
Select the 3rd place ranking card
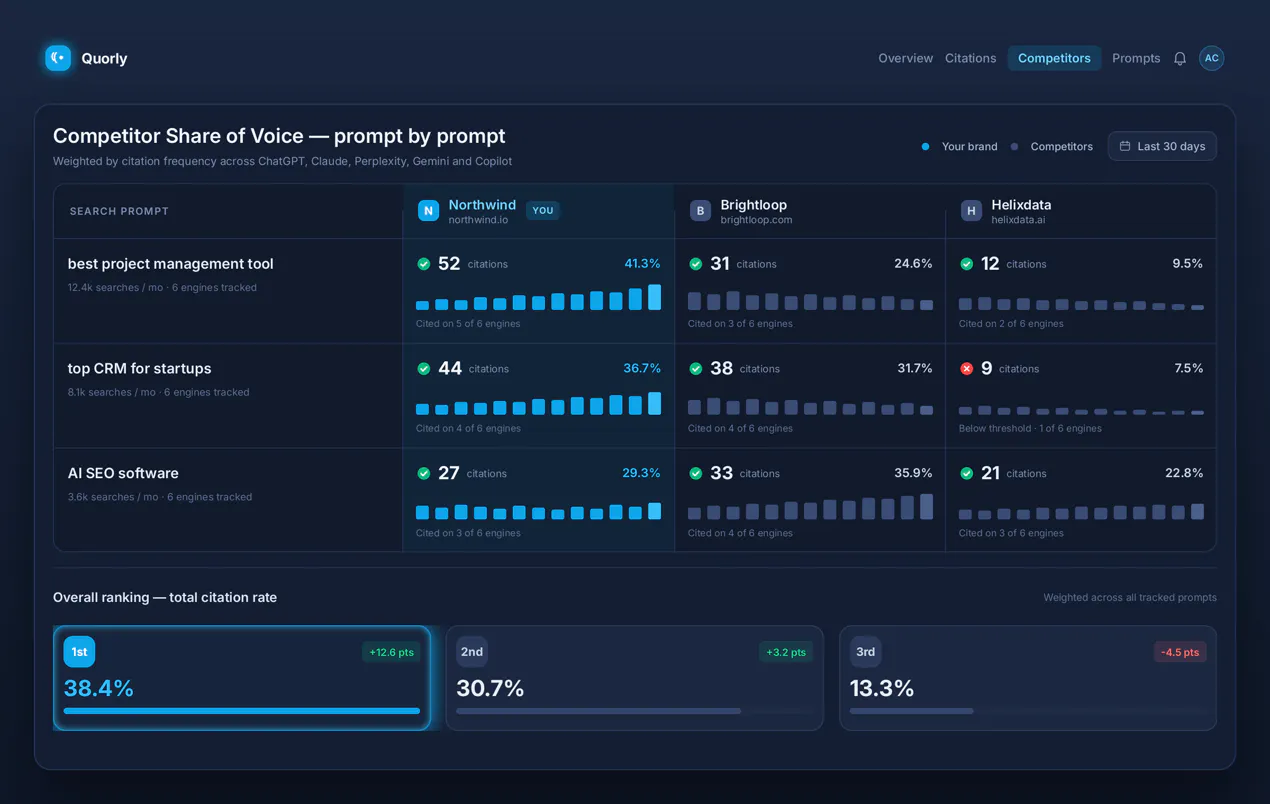[1028, 678]
